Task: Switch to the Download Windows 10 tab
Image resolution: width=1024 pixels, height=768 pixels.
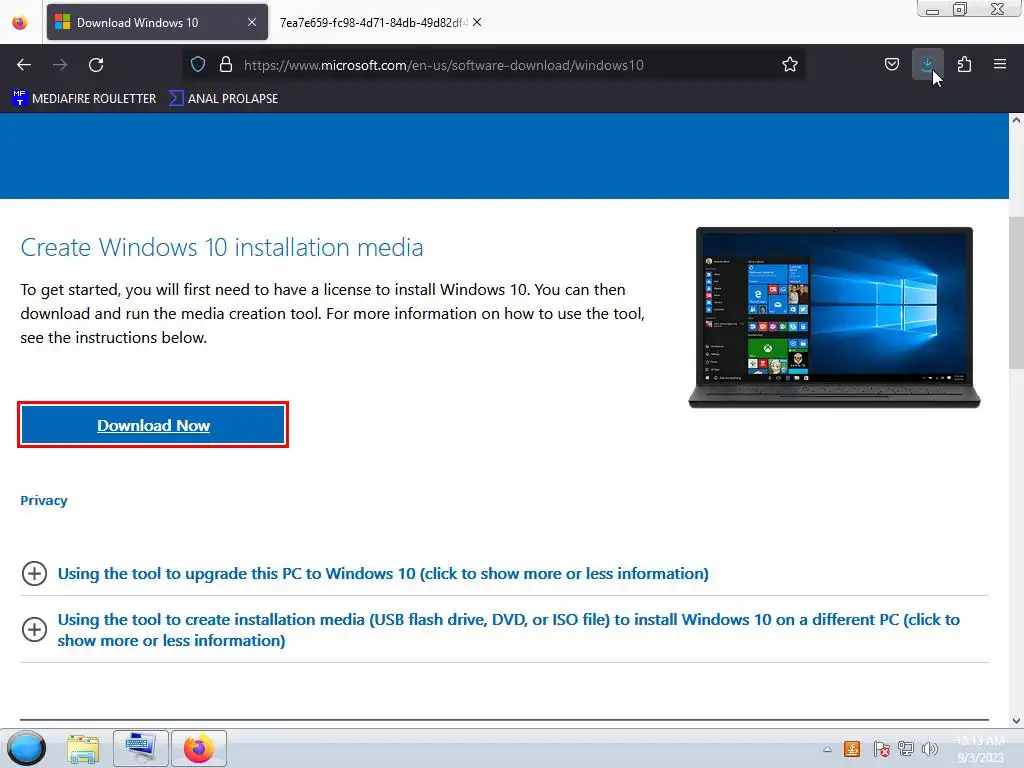Action: 157,22
